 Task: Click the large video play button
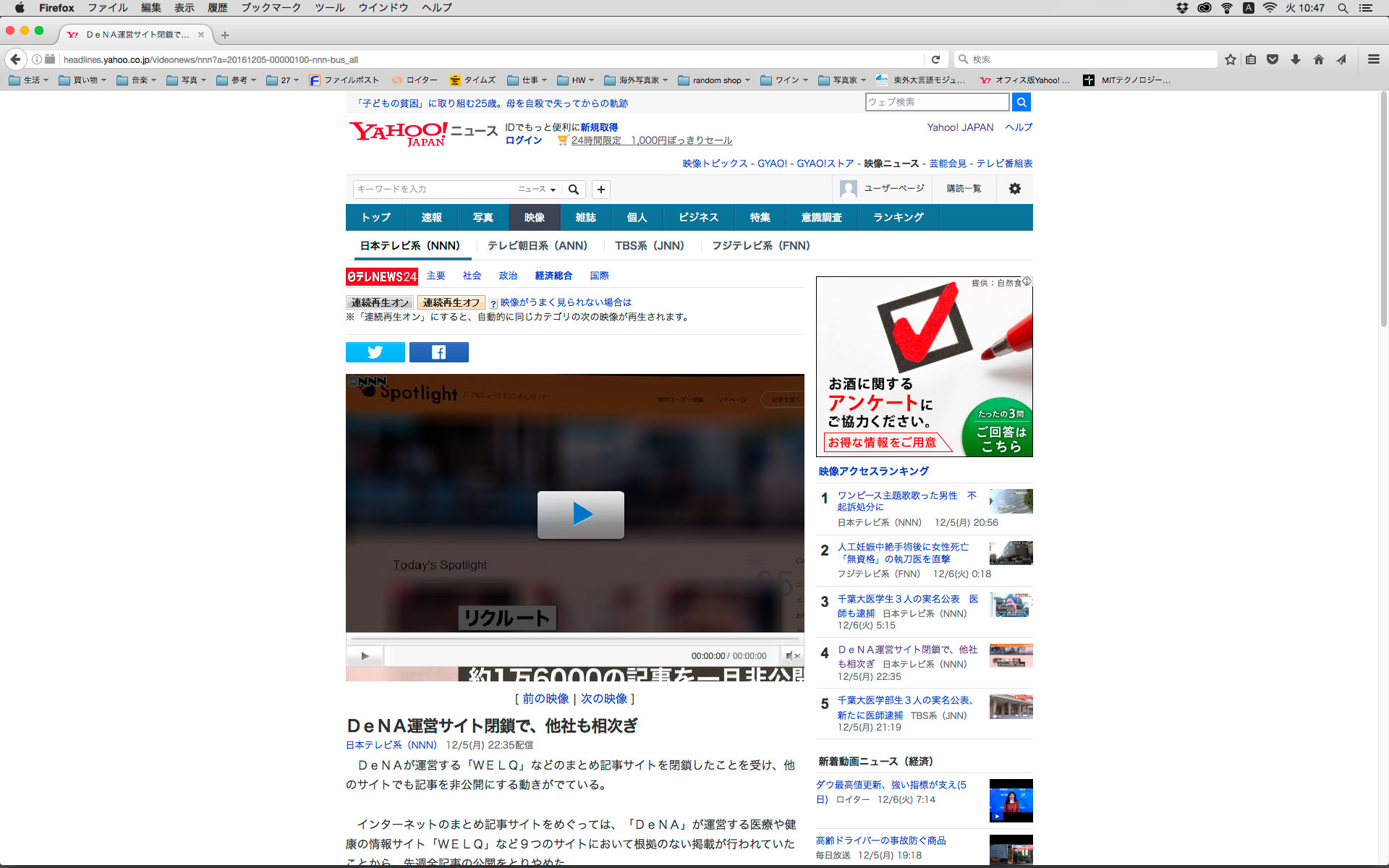(x=580, y=514)
